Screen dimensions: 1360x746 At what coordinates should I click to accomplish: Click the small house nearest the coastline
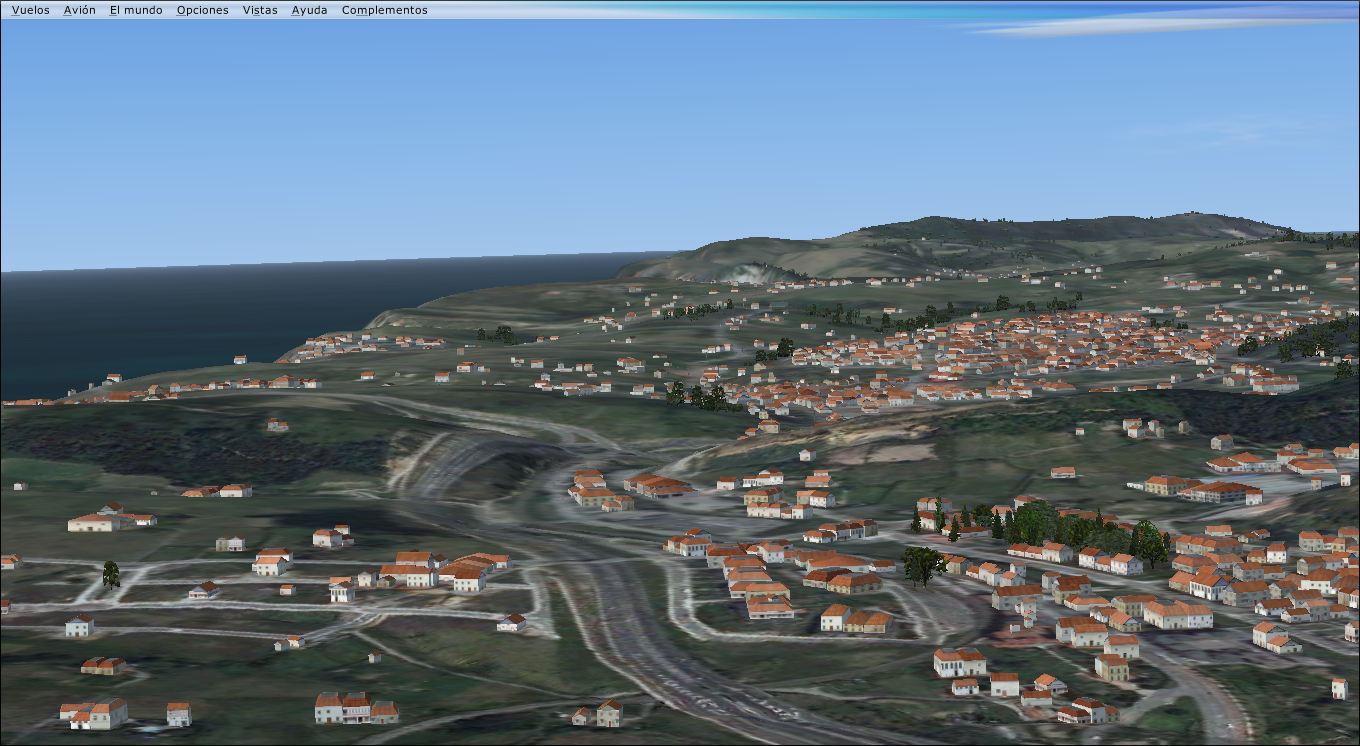tap(240, 359)
